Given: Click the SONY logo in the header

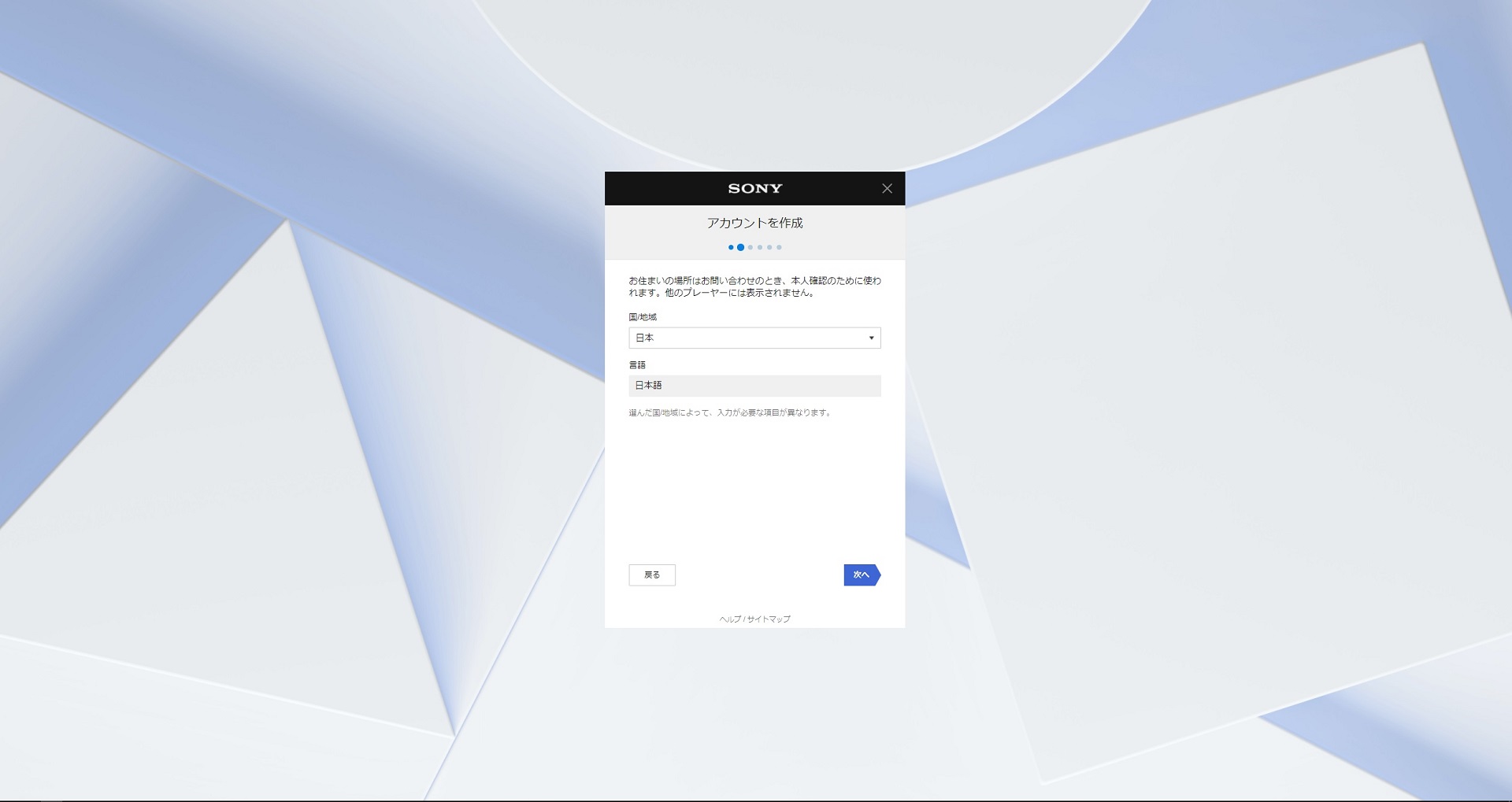Looking at the screenshot, I should click(x=754, y=189).
